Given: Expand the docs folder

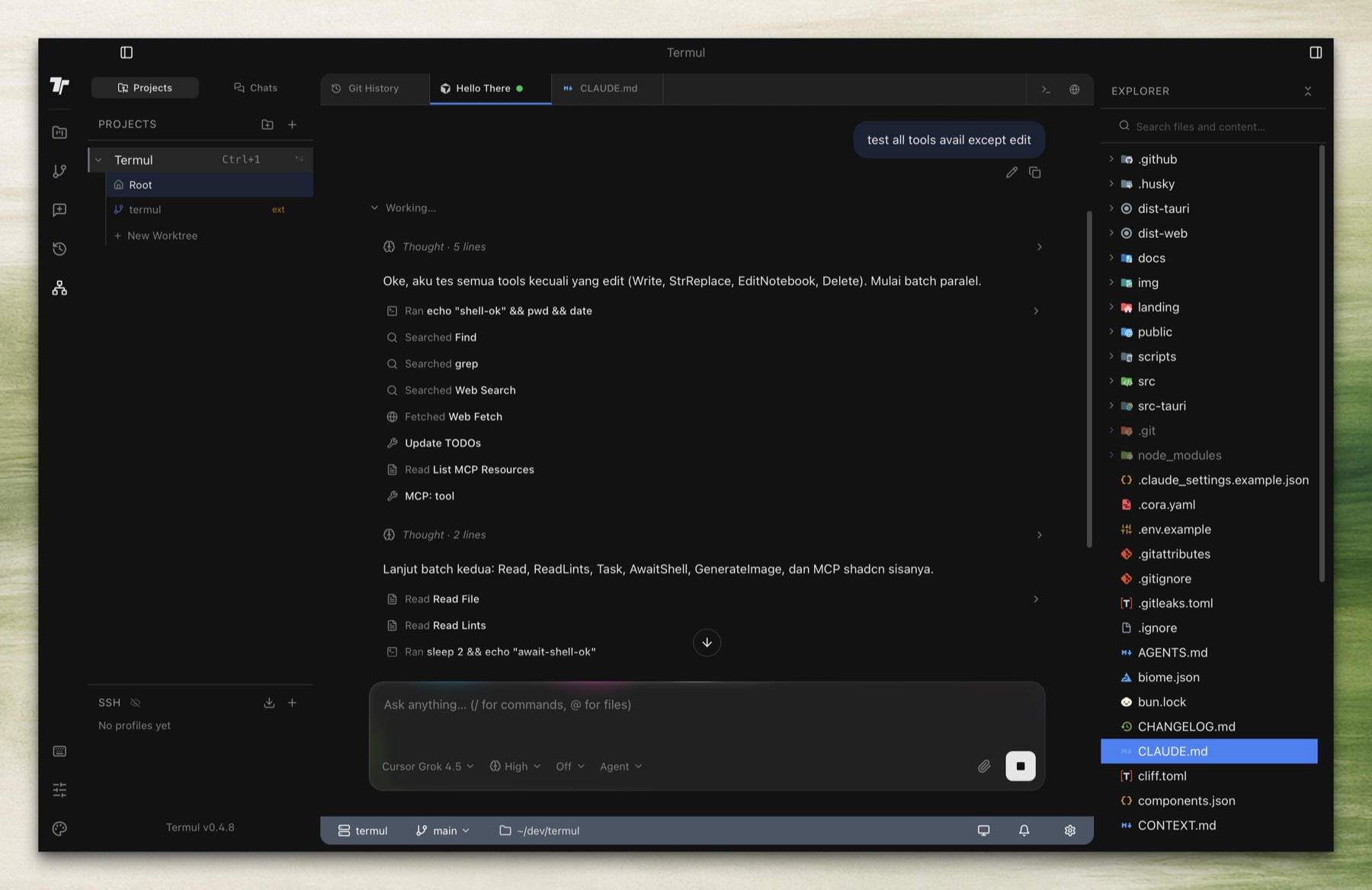Looking at the screenshot, I should (x=1210, y=259).
